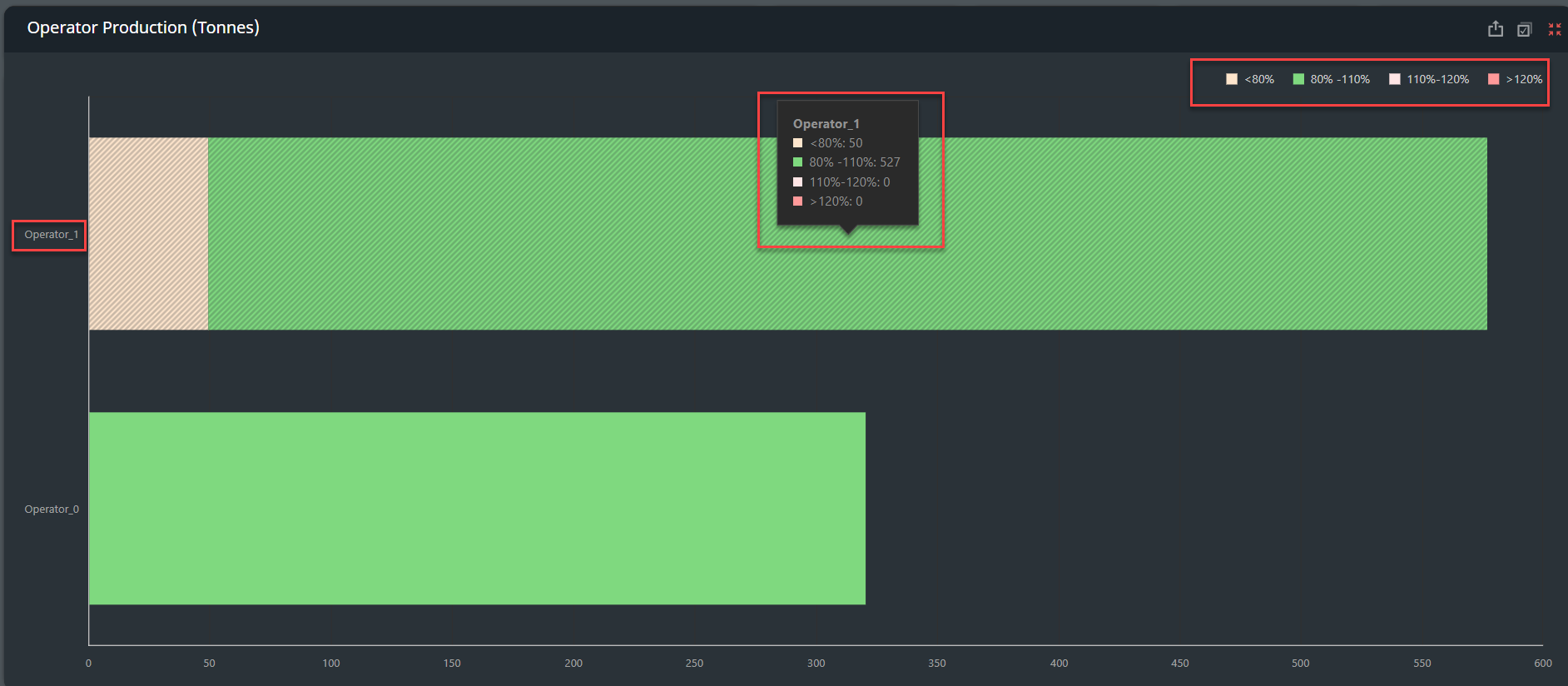
Task: Click the x-axis tick label 400
Action: (x=1059, y=664)
